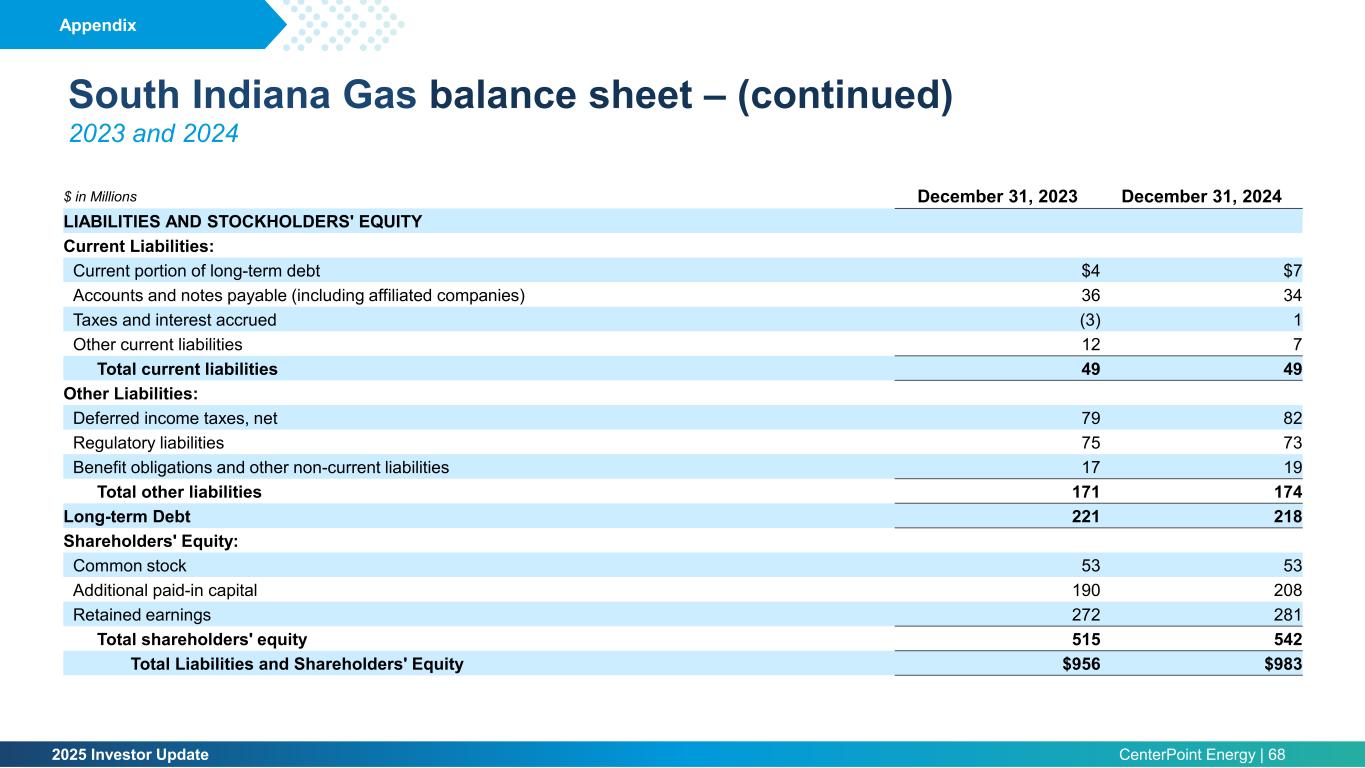The width and height of the screenshot is (1365, 768).
Task: Select Benefit obligations and other non-current liabilities
Action: pos(261,467)
